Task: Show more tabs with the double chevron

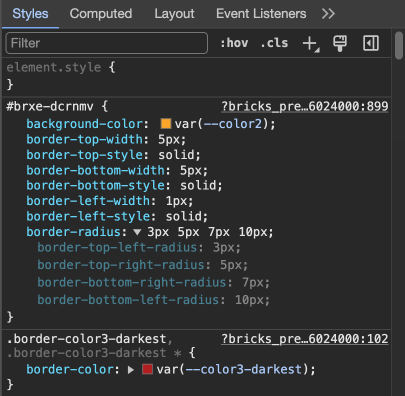Action: click(x=328, y=14)
